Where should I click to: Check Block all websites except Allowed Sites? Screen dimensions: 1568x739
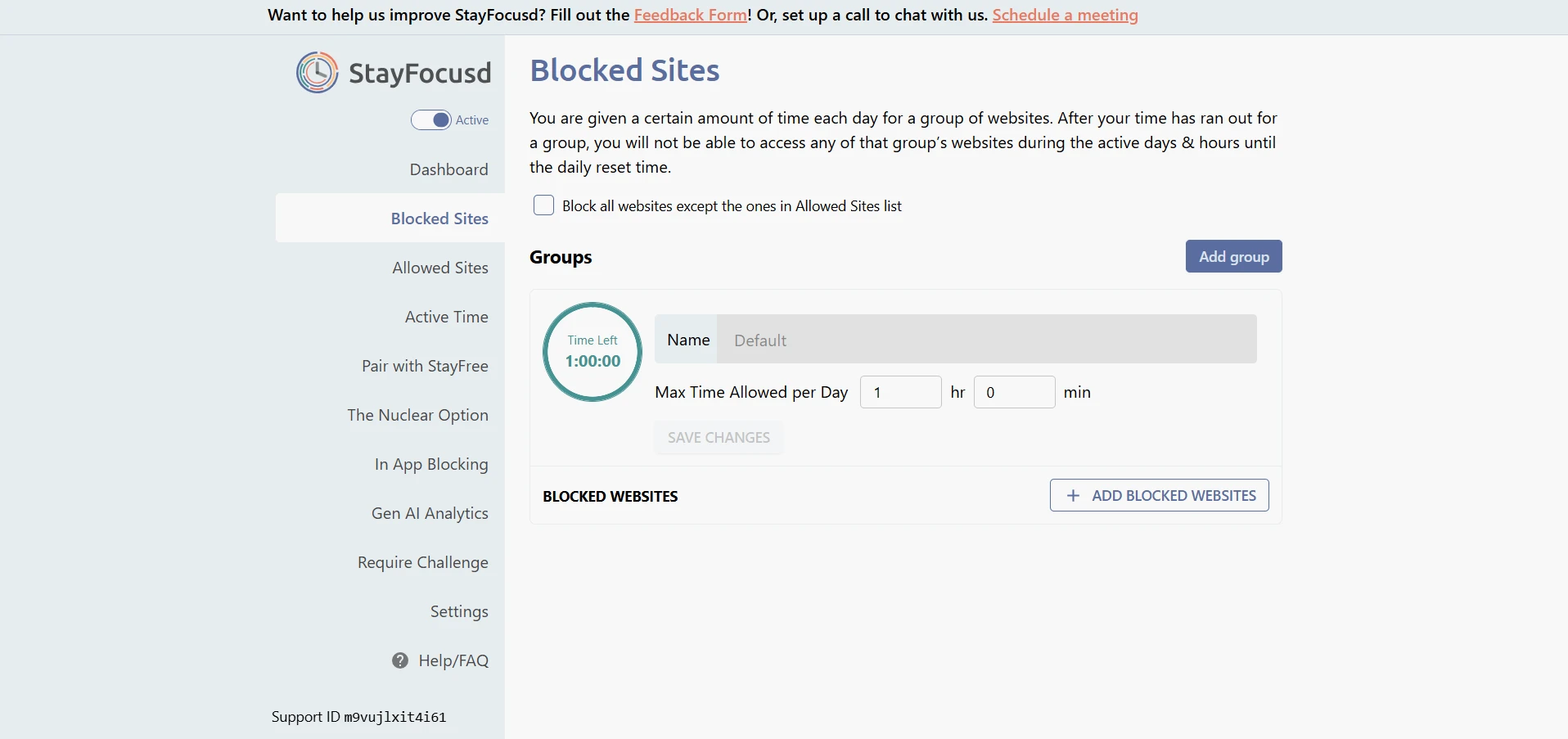click(543, 205)
